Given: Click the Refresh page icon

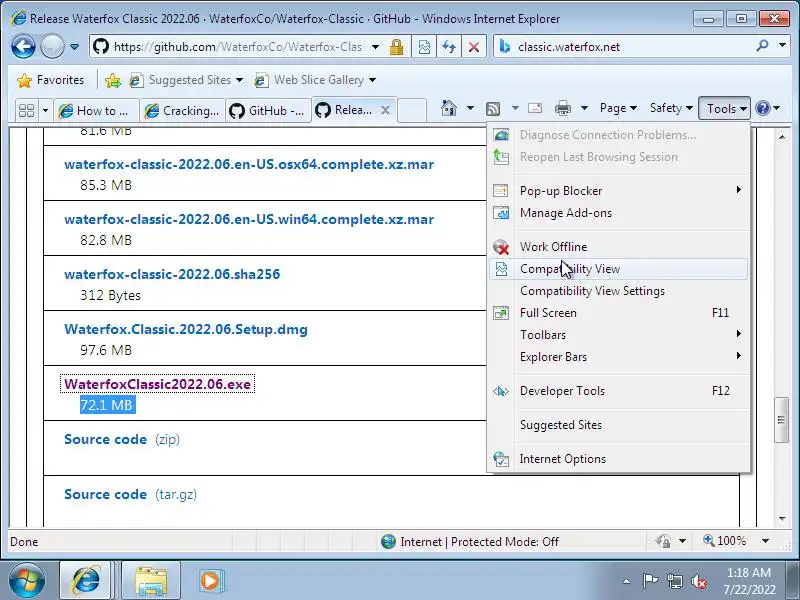Looking at the screenshot, I should 448,47.
